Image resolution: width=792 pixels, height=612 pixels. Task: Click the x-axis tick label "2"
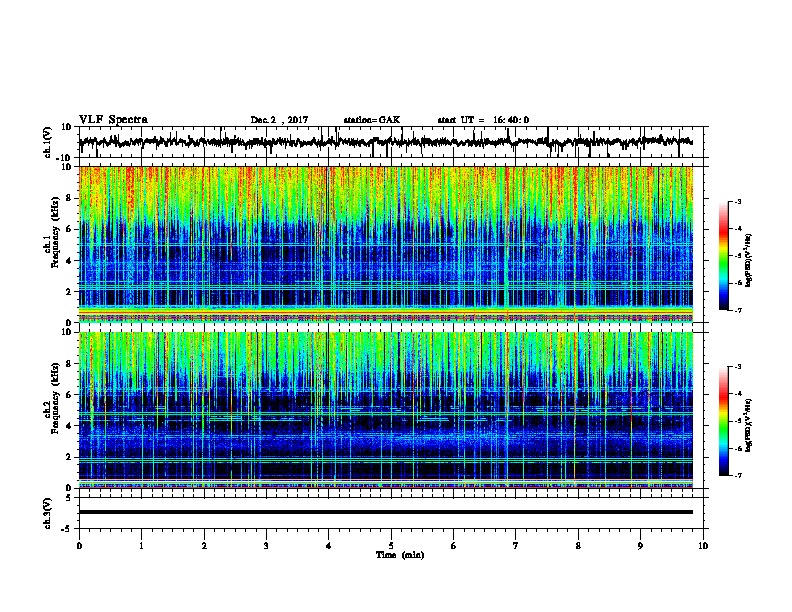click(204, 545)
